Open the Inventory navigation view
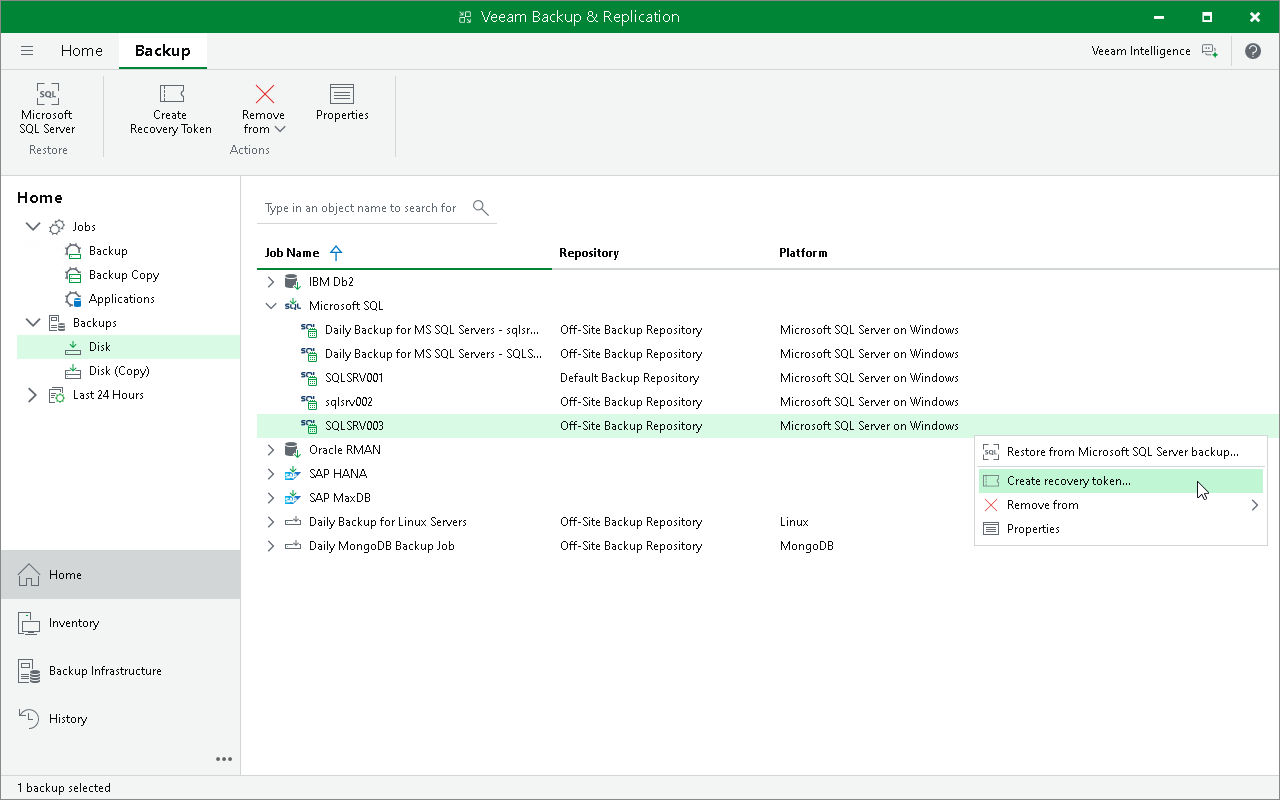 coord(120,623)
